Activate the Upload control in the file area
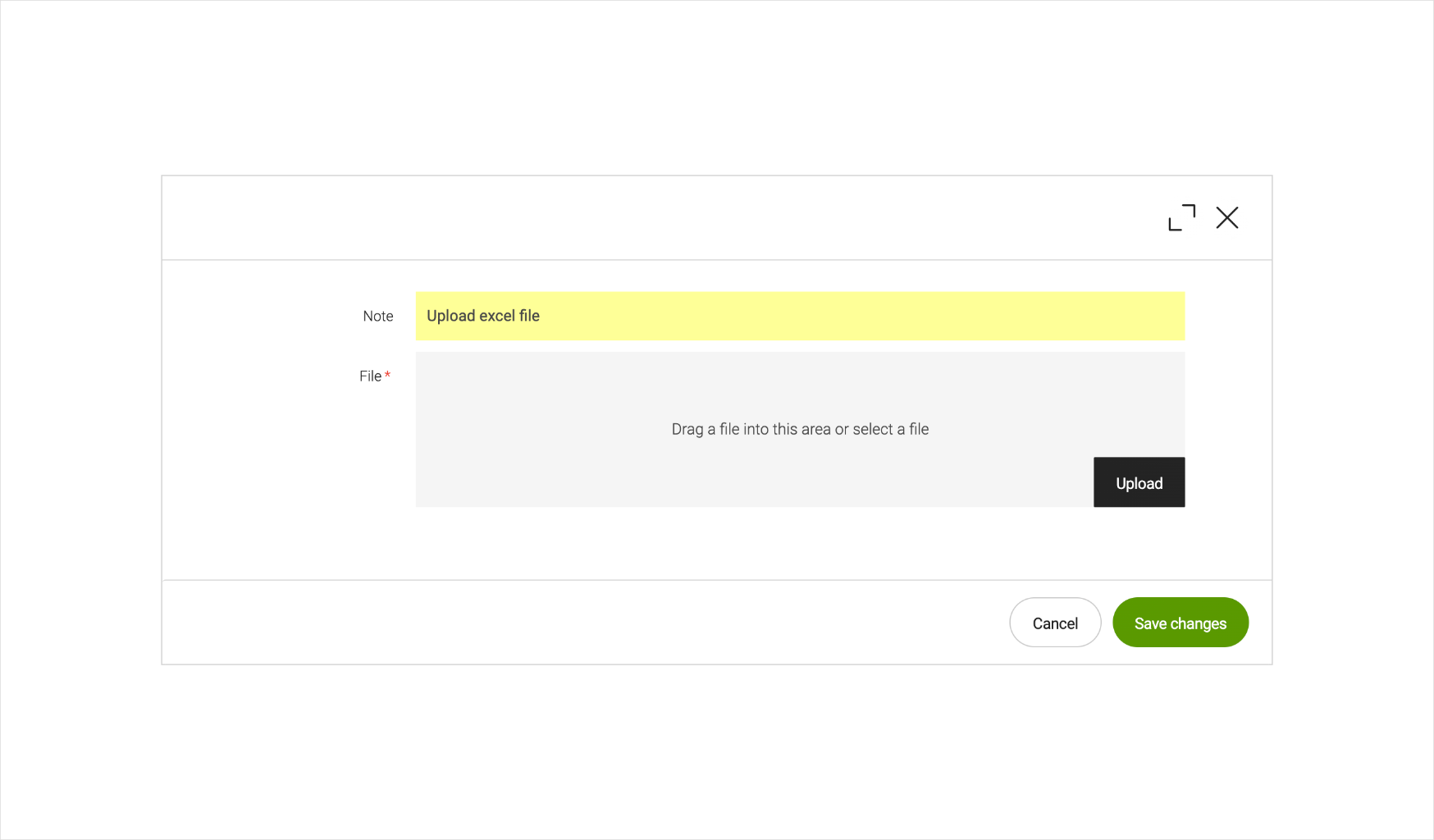1434x840 pixels. coord(1139,482)
